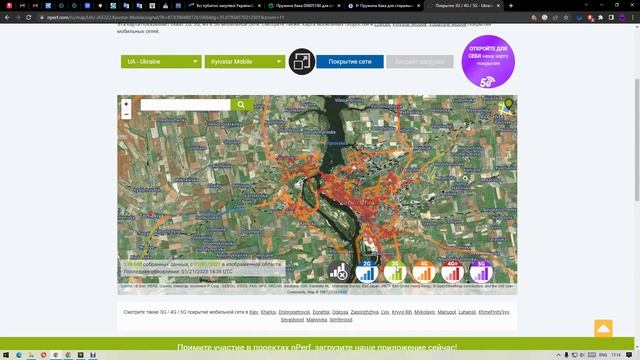
Task: Bookmark the page with the star icon
Action: click(x=566, y=18)
